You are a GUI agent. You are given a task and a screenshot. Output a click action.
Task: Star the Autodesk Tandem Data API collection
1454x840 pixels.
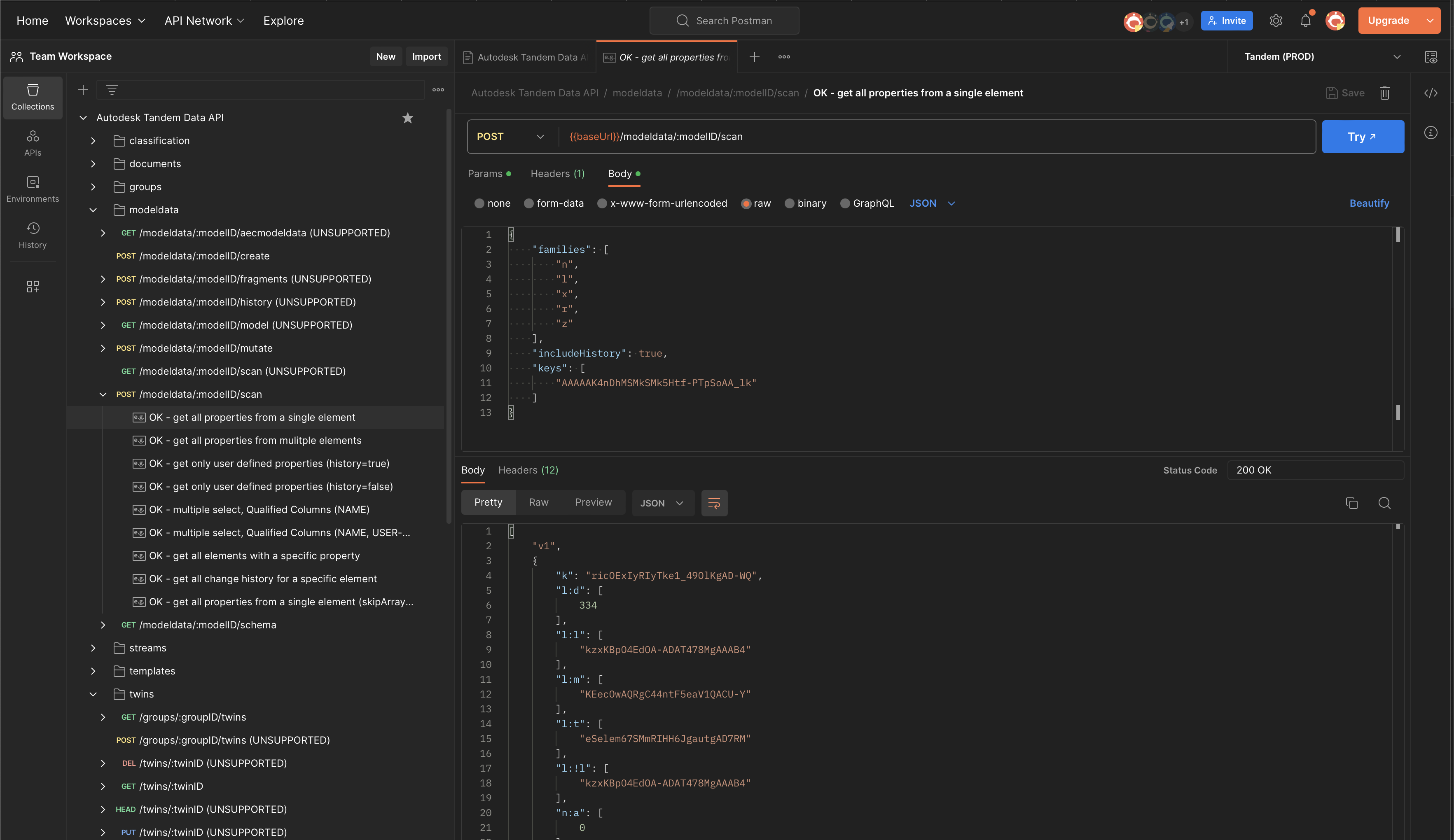pyautogui.click(x=407, y=118)
